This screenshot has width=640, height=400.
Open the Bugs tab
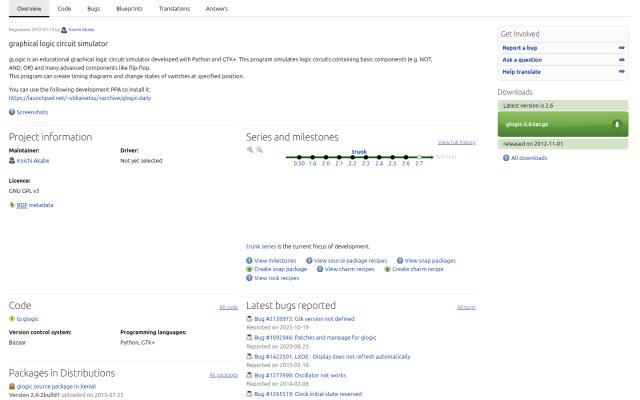click(93, 9)
